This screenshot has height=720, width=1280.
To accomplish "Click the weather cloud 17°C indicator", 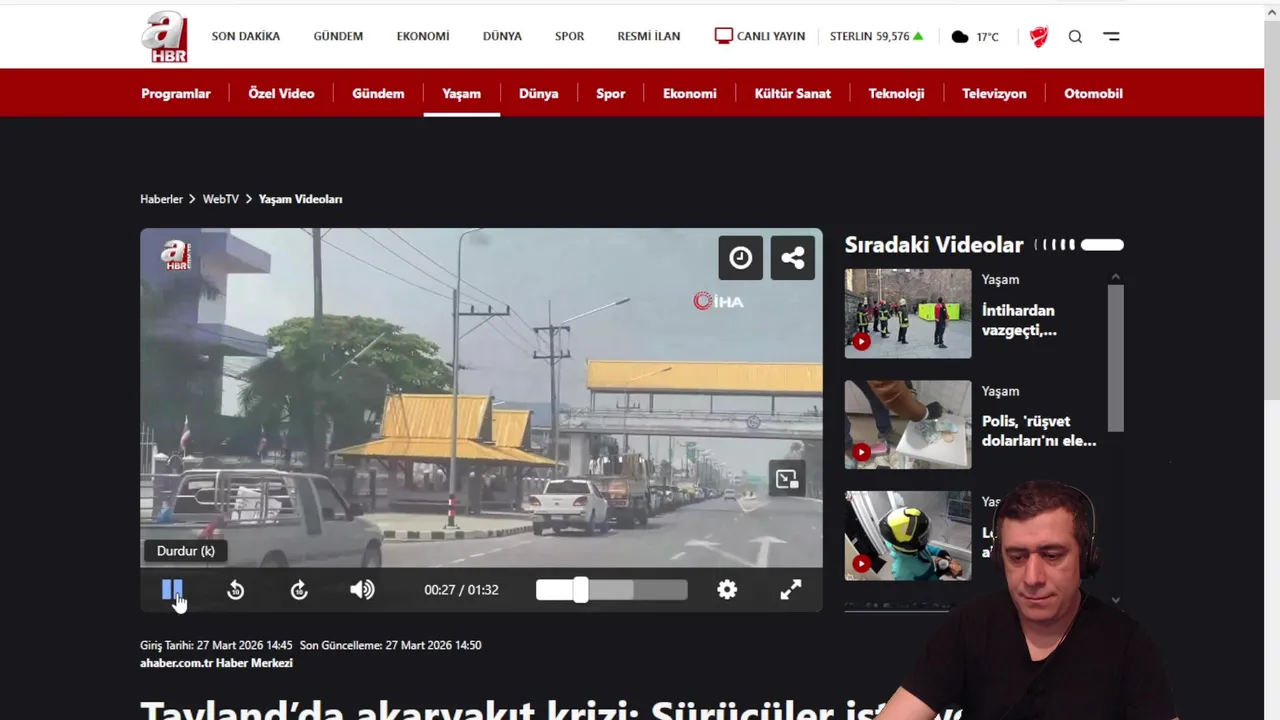I will pyautogui.click(x=975, y=36).
